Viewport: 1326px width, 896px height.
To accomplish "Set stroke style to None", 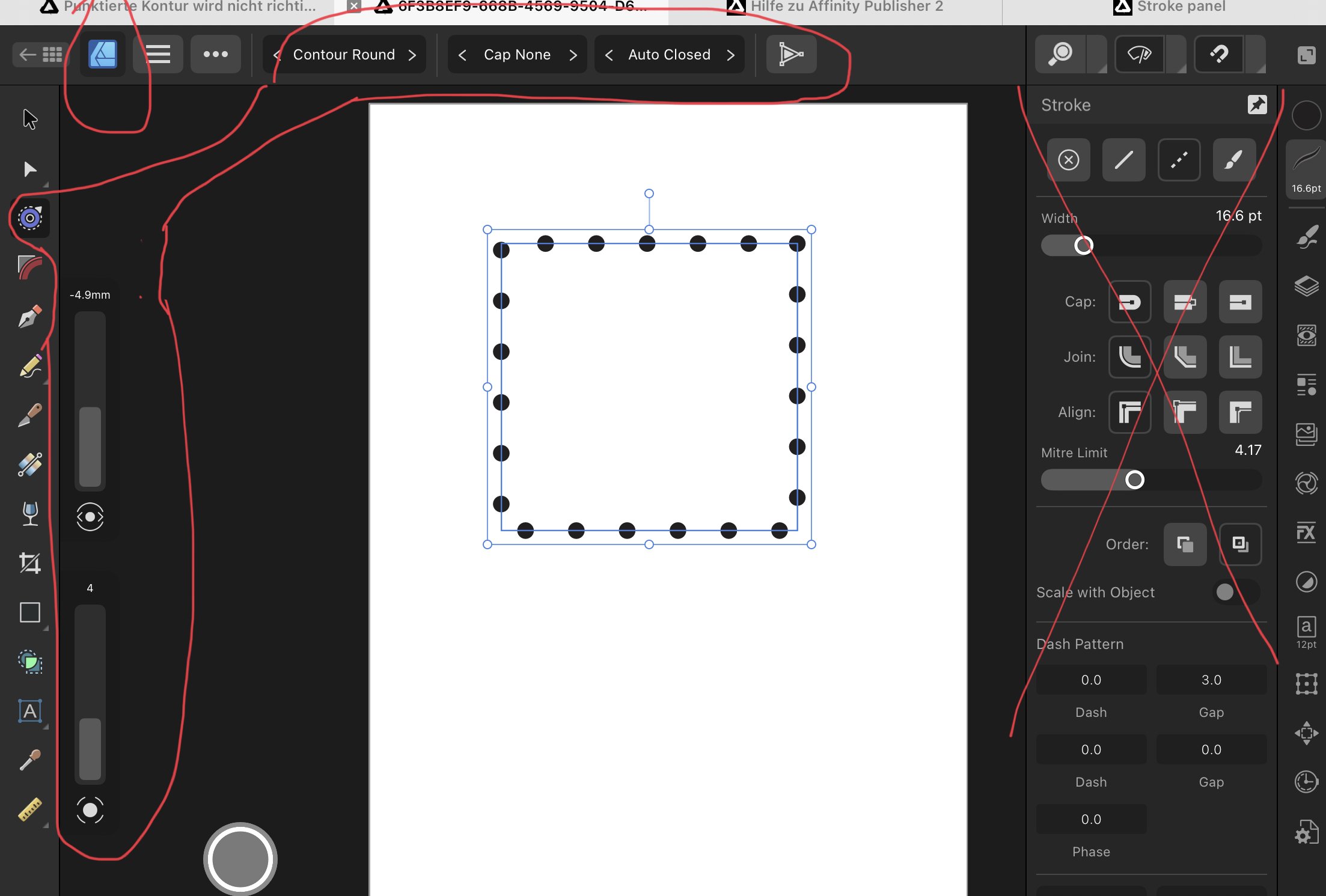I will (1068, 160).
